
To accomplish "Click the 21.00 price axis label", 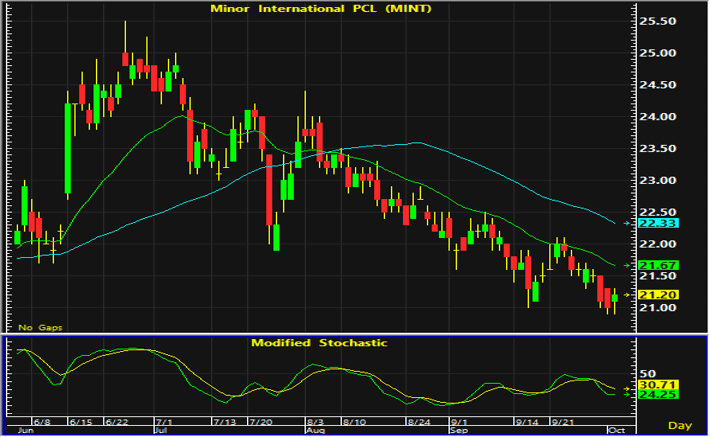I will tap(657, 308).
